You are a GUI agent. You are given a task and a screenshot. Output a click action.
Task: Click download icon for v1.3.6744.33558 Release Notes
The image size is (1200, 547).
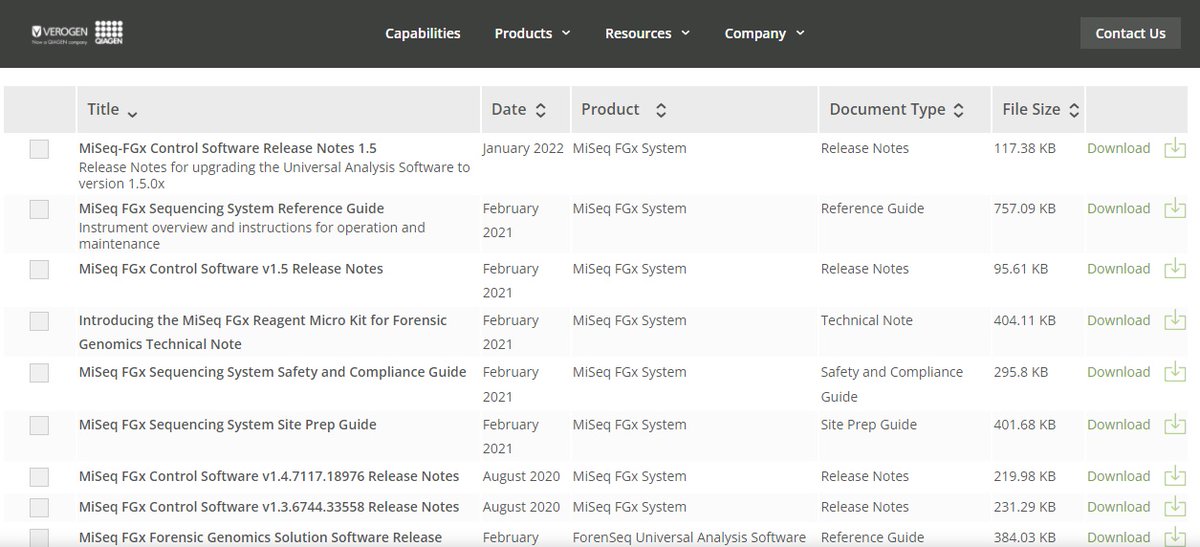click(x=1175, y=506)
